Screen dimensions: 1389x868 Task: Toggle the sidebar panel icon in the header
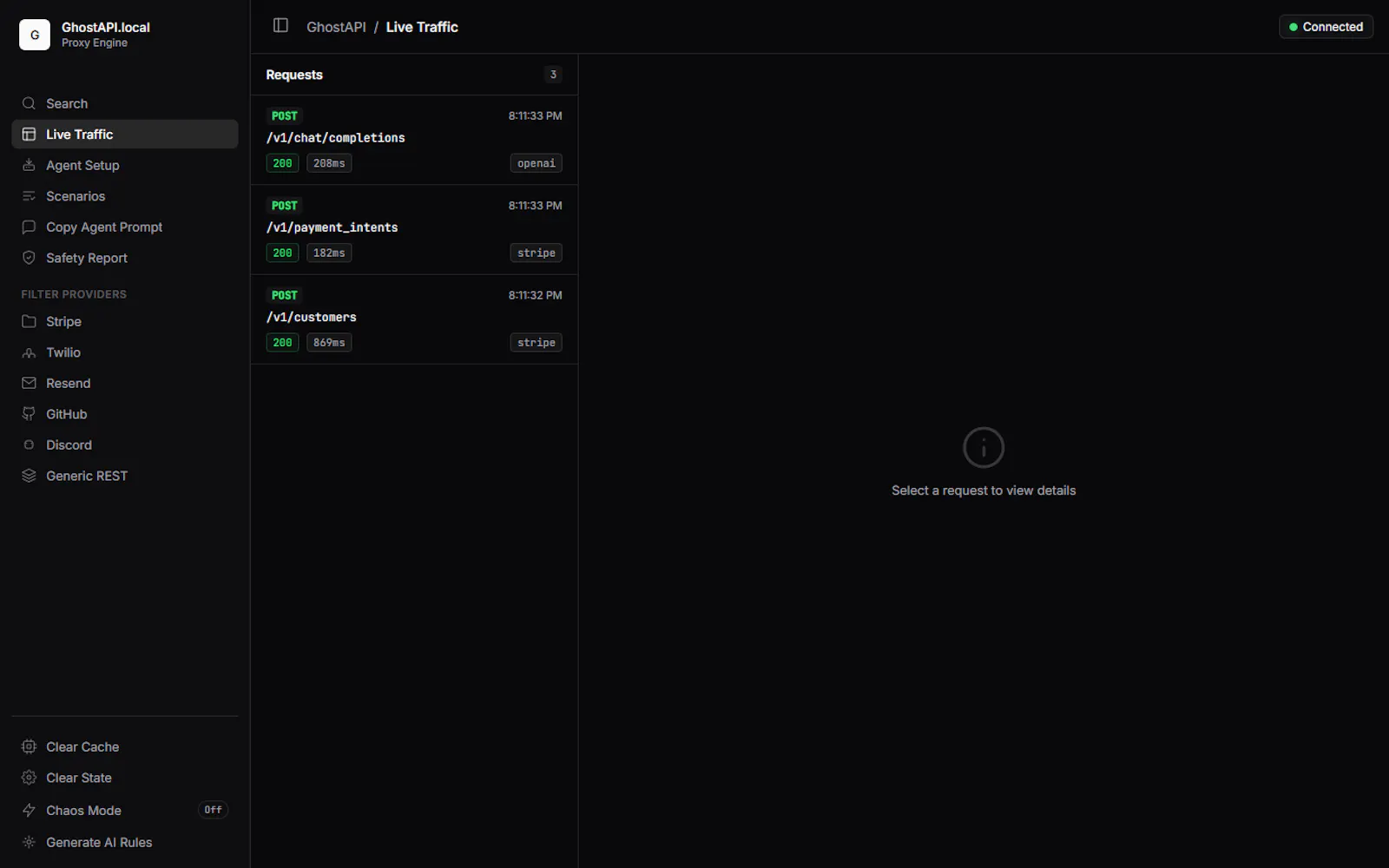(280, 26)
